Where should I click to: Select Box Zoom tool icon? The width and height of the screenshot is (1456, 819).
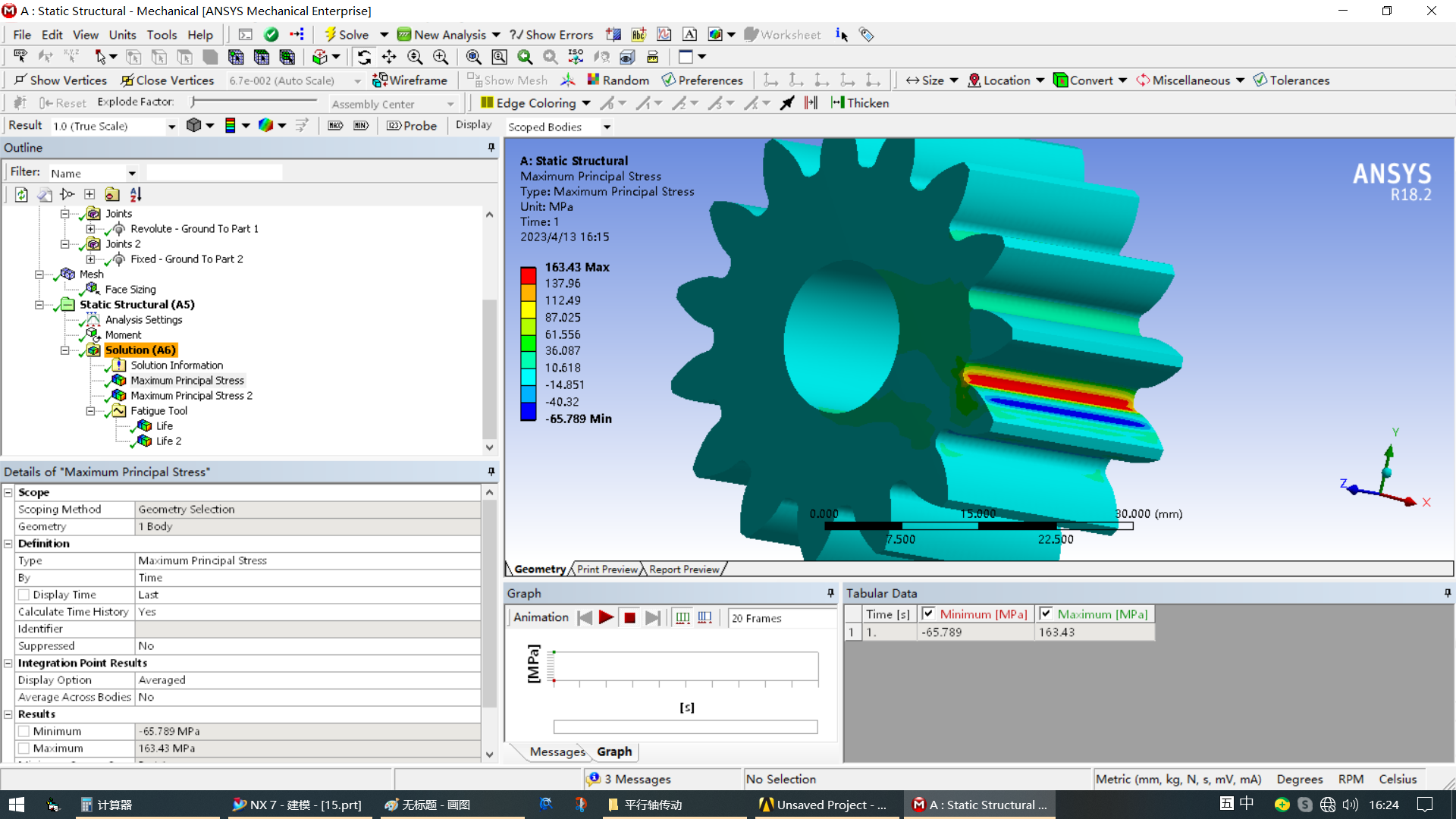click(x=441, y=57)
